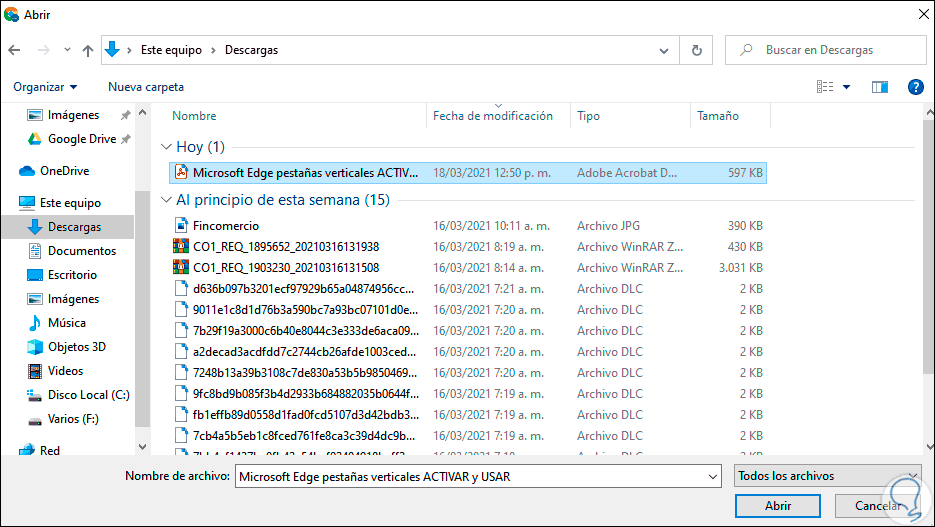The width and height of the screenshot is (935, 527).
Task: Collapse the Al principio de esta semana group
Action: click(x=167, y=200)
